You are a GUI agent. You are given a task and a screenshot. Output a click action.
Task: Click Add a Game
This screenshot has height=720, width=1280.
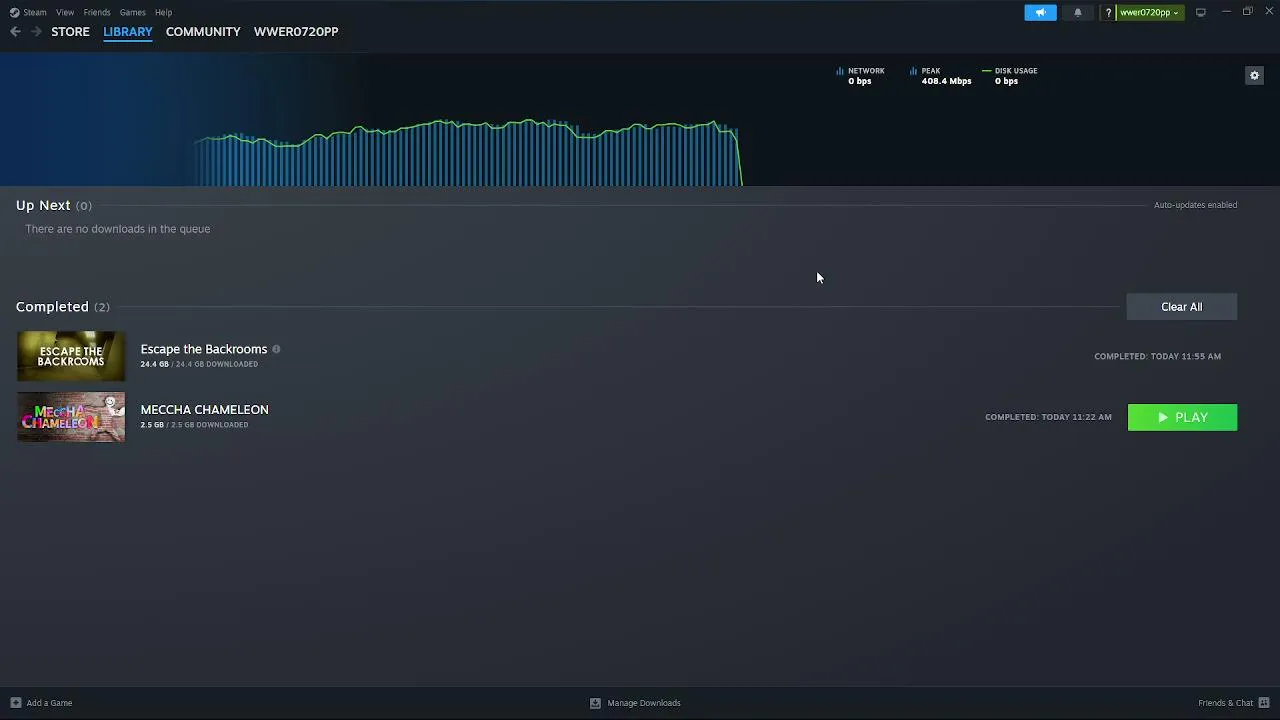(41, 703)
